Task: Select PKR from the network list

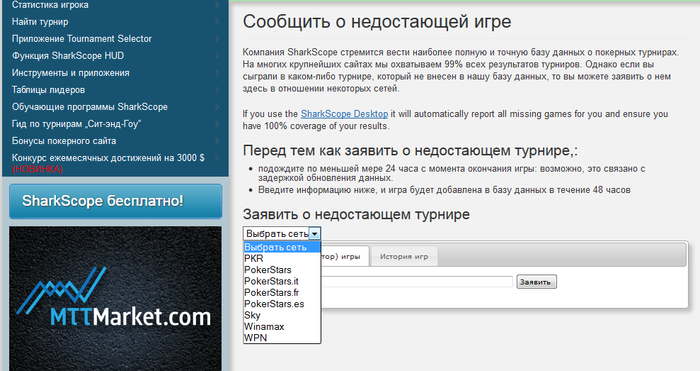Action: click(282, 258)
